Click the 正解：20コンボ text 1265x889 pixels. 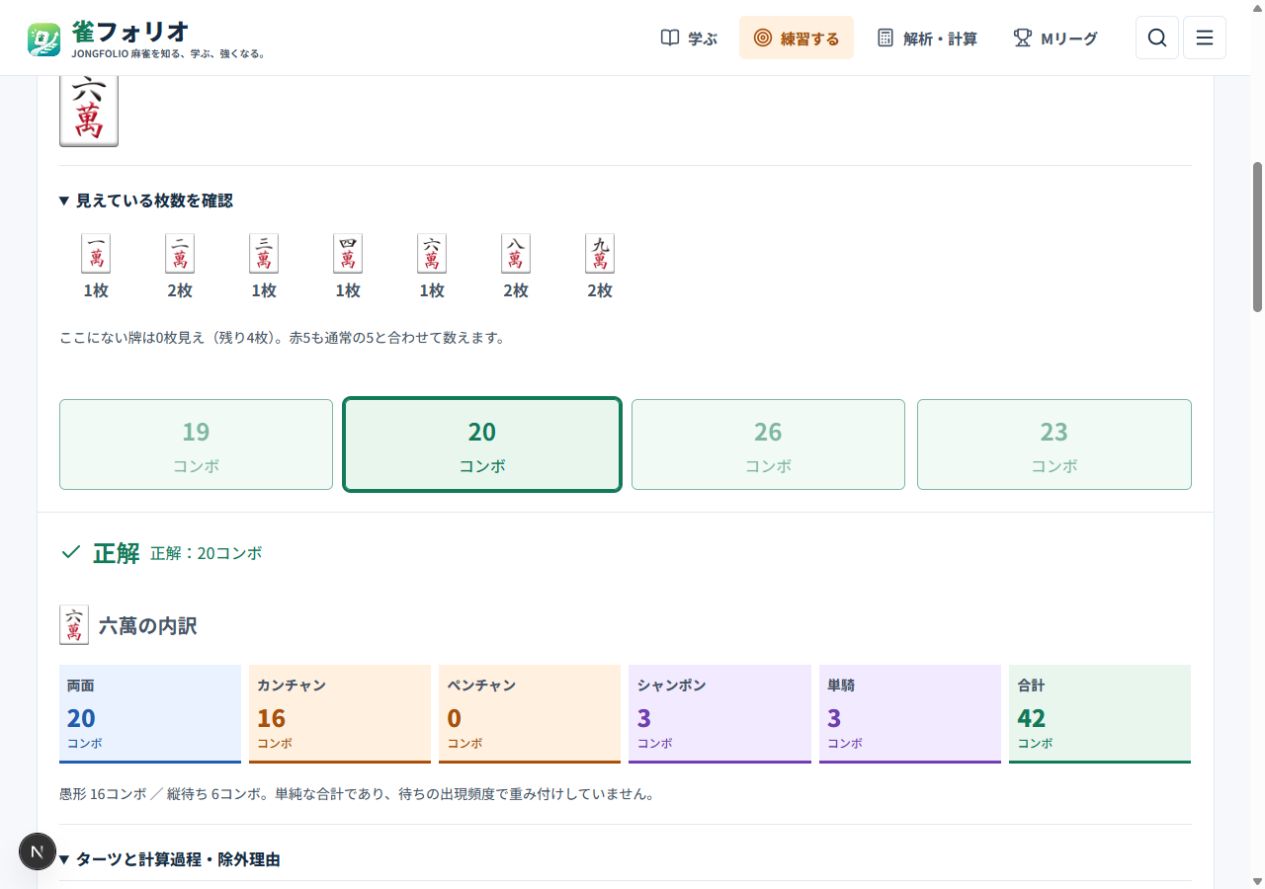[206, 553]
